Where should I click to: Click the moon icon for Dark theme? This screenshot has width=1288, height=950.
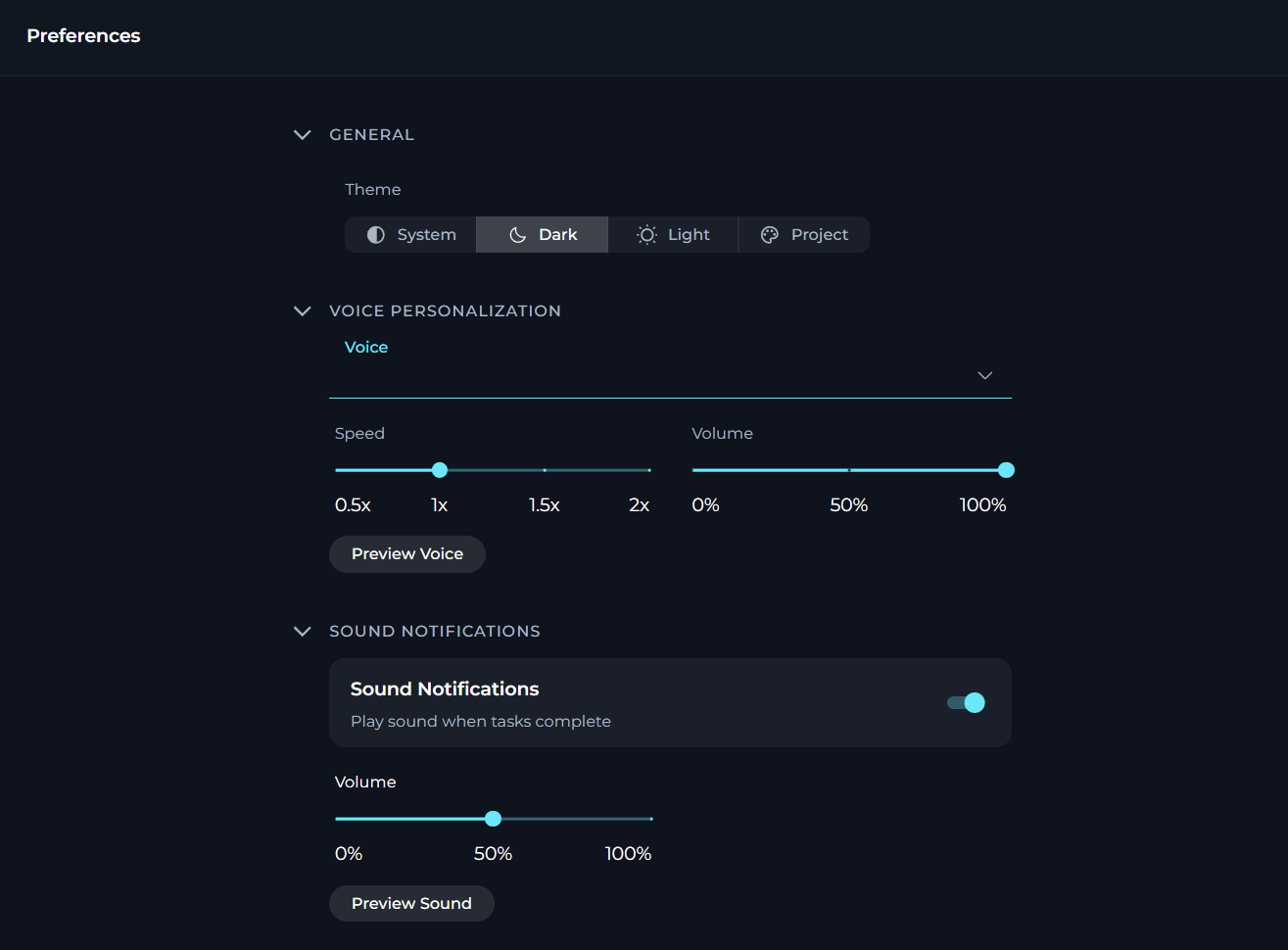[x=518, y=235]
